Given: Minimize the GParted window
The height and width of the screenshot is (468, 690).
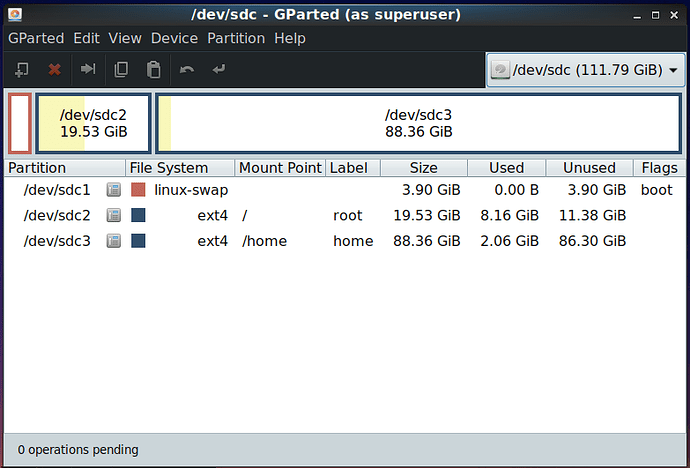Looking at the screenshot, I should (x=637, y=15).
